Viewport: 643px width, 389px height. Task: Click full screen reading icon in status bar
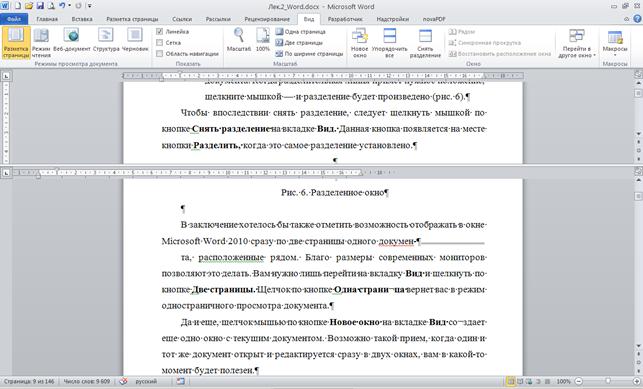pyautogui.click(x=520, y=381)
